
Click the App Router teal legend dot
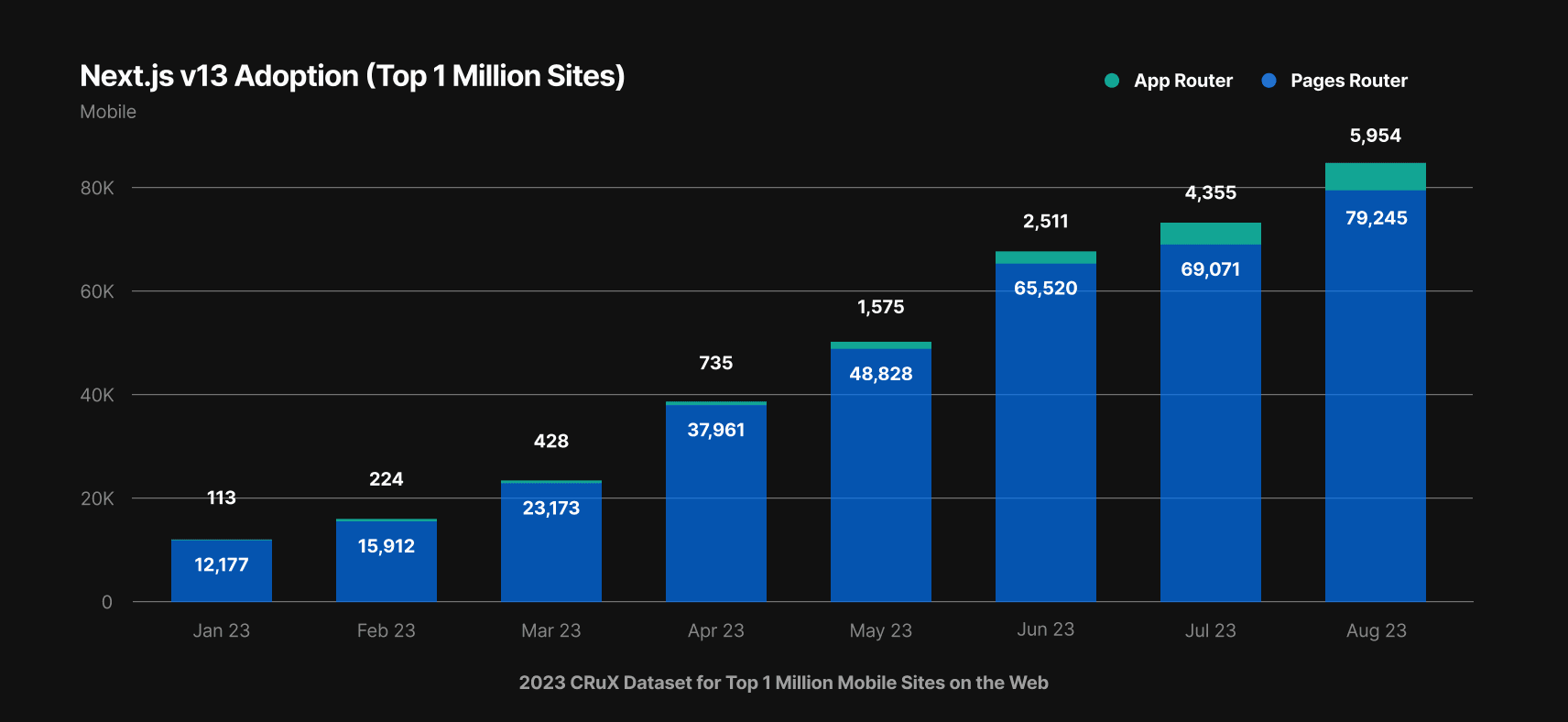1112,81
